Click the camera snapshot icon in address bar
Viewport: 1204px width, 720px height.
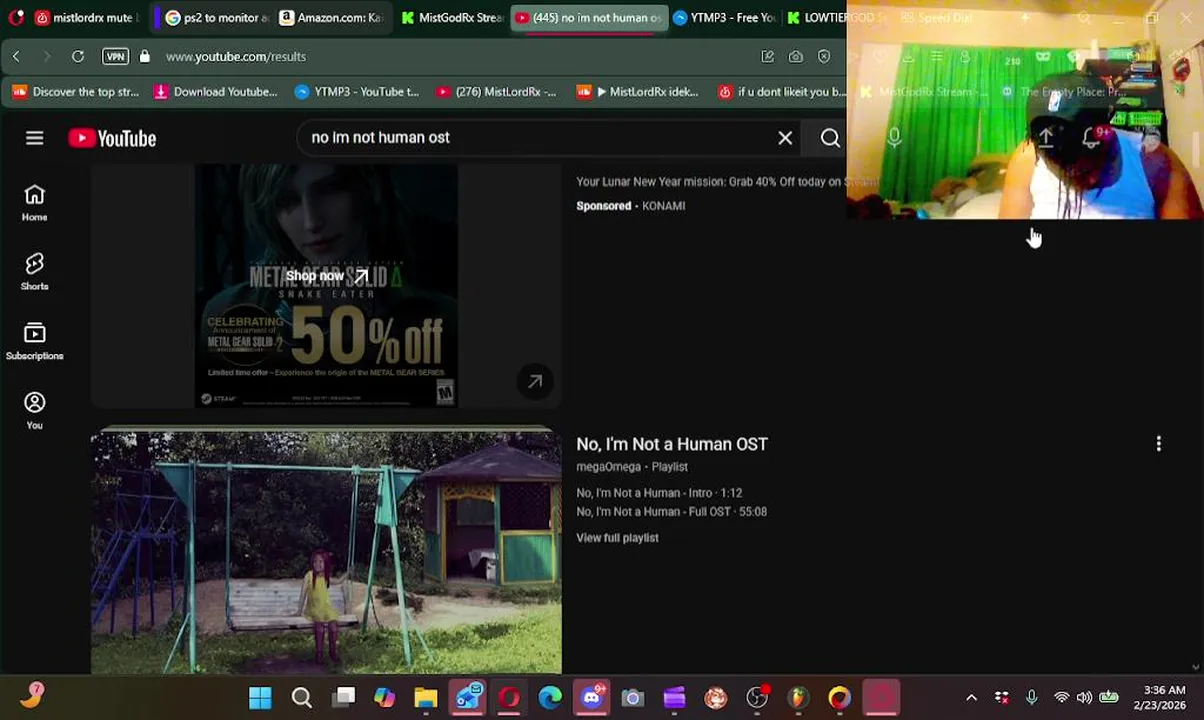coord(796,57)
